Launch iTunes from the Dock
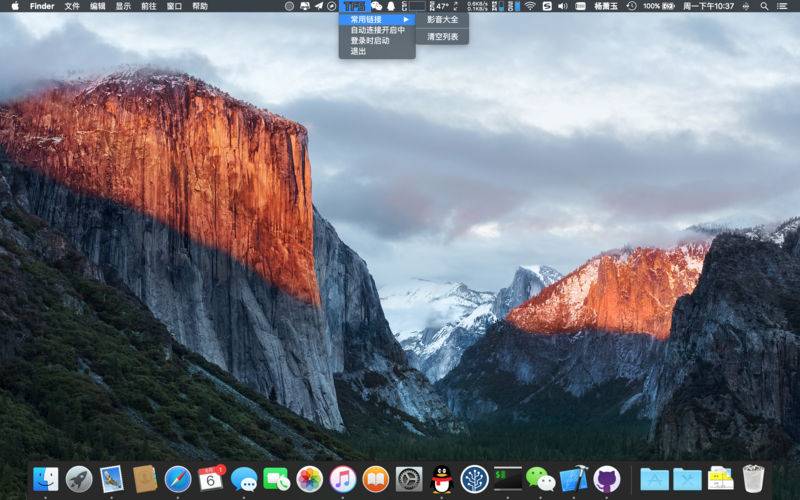This screenshot has width=800, height=500. [x=343, y=480]
